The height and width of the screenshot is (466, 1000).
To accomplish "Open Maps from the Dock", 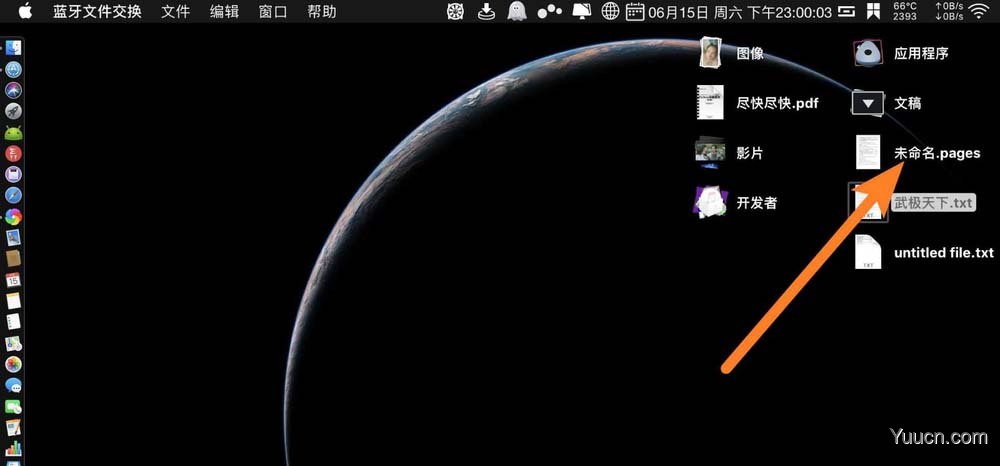I will coord(13,344).
